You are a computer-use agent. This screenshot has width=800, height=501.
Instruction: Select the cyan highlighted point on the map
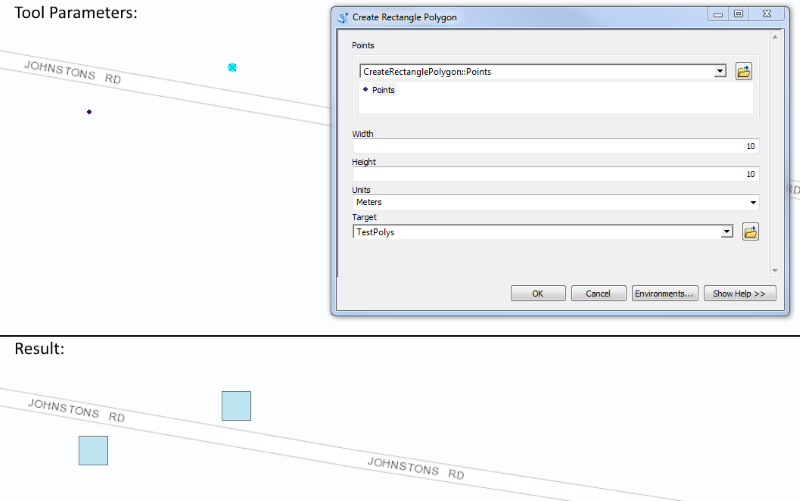point(232,67)
